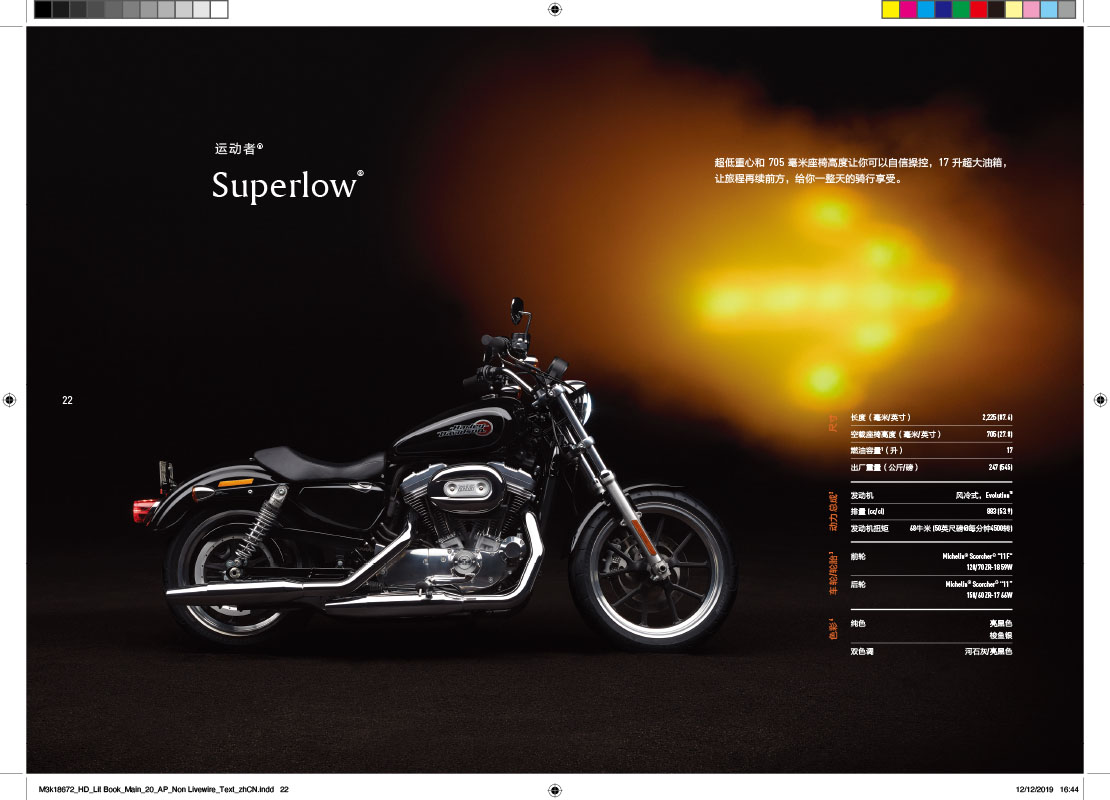Click the "双色调" two-tone label

(x=862, y=651)
